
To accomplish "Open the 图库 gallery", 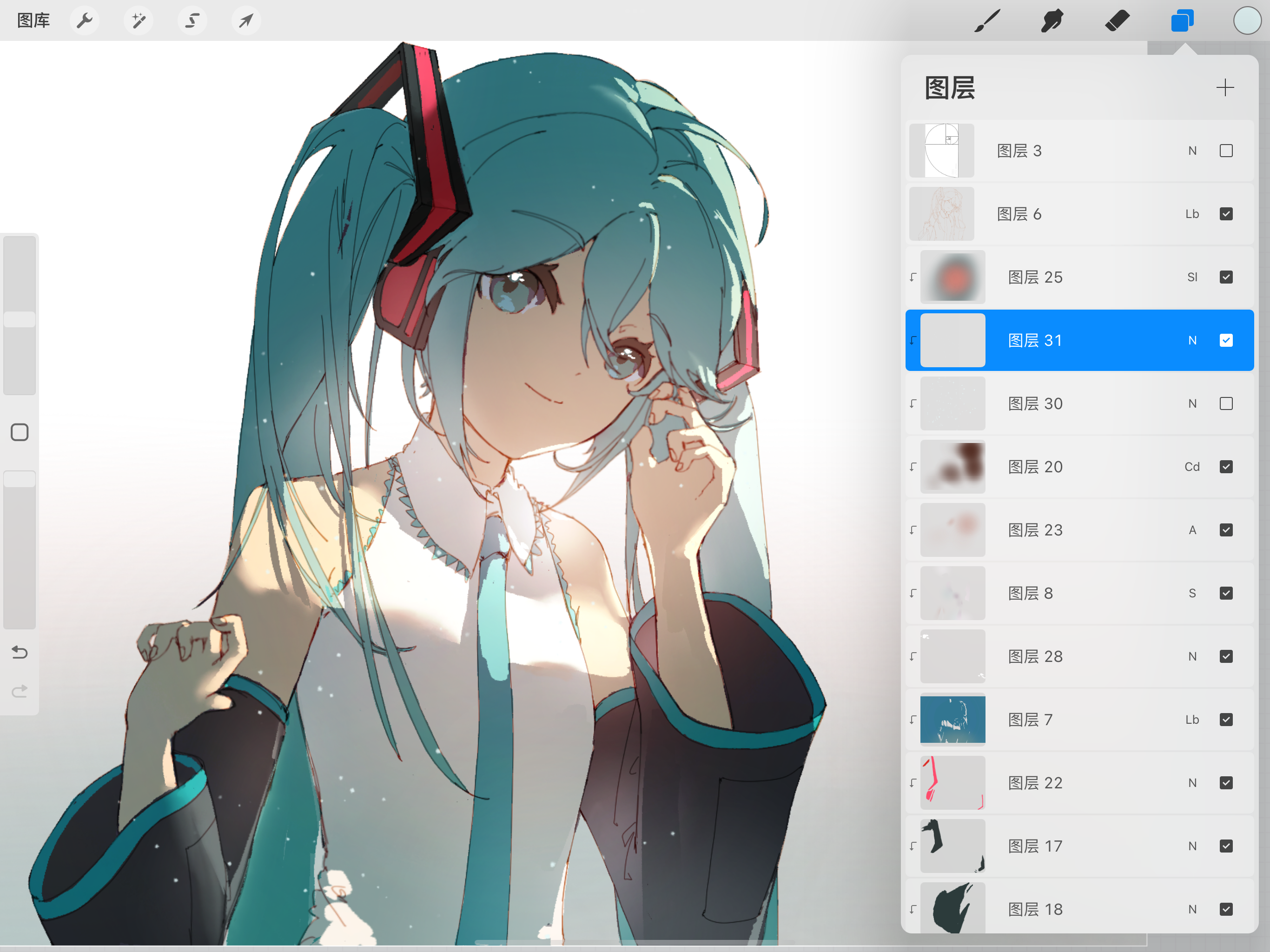I will click(33, 21).
